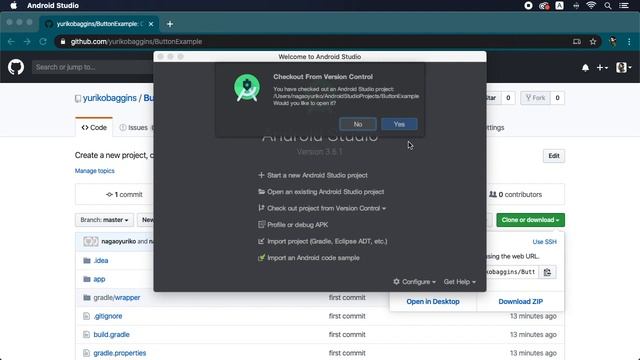Click Use SSH link
This screenshot has width=640, height=360.
[544, 242]
